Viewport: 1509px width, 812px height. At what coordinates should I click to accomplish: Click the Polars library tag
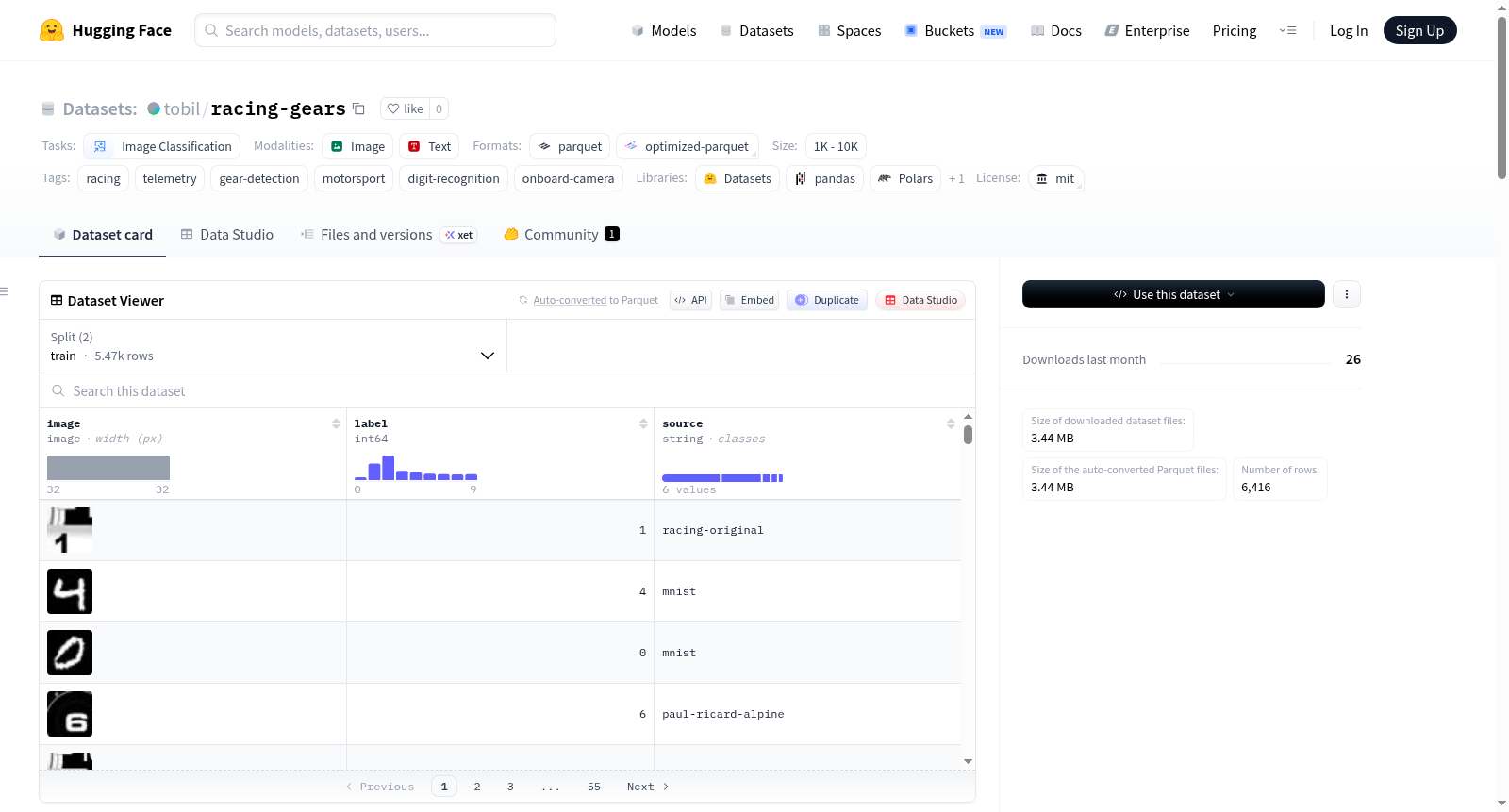pyautogui.click(x=905, y=178)
